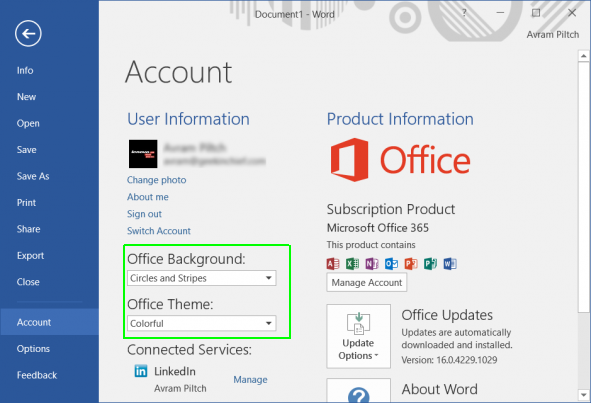591x403 pixels.
Task: Choose Save As in the sidebar
Action: click(x=33, y=176)
